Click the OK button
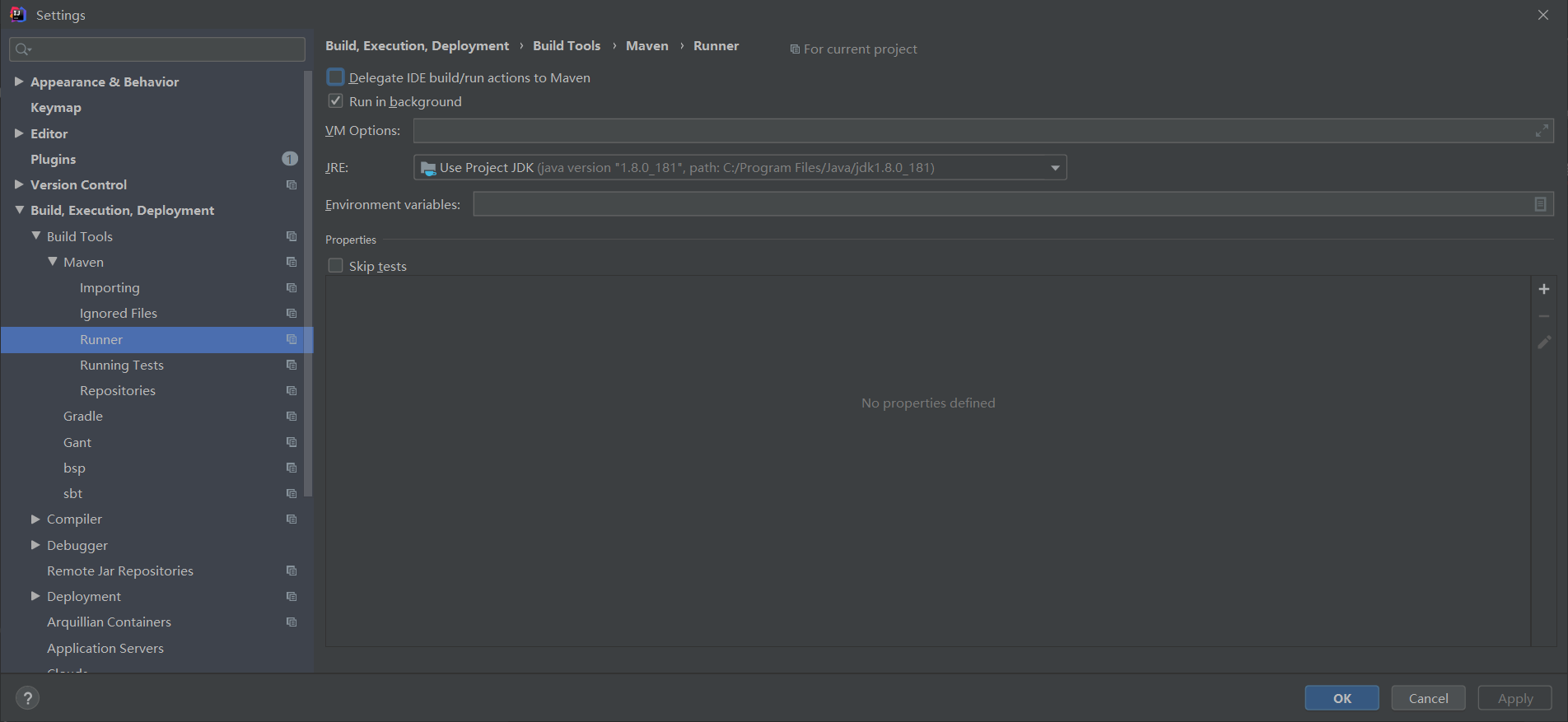This screenshot has width=1568, height=722. (x=1342, y=698)
